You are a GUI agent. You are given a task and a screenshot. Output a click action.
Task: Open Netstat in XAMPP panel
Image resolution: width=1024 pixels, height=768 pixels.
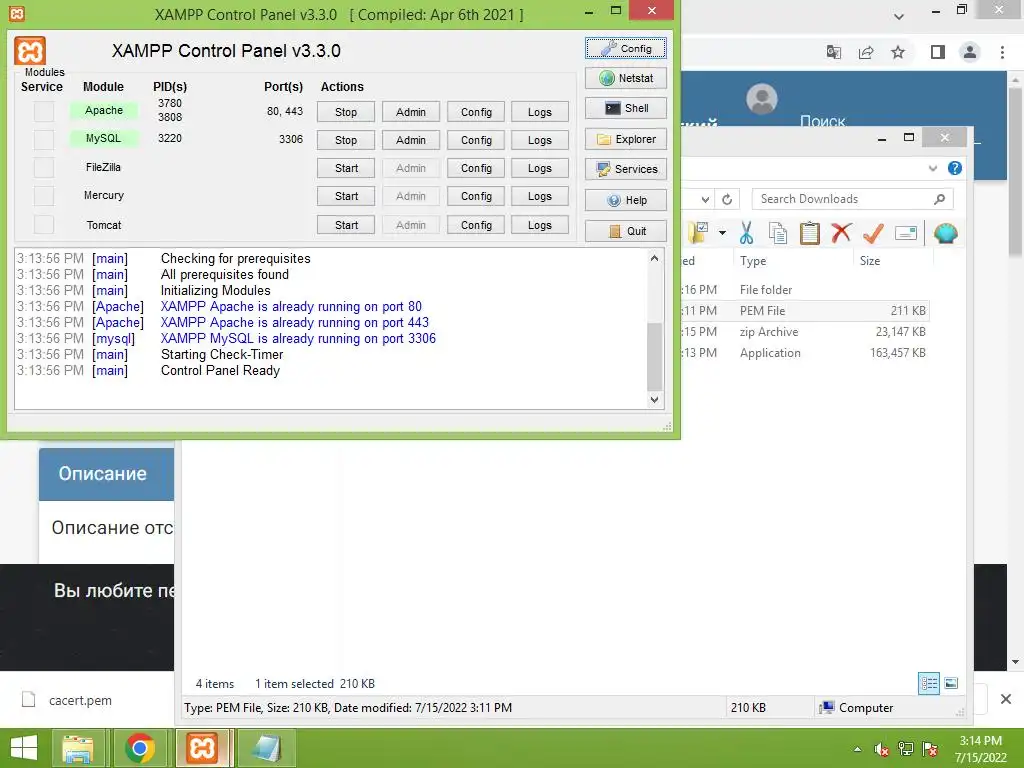click(x=626, y=78)
